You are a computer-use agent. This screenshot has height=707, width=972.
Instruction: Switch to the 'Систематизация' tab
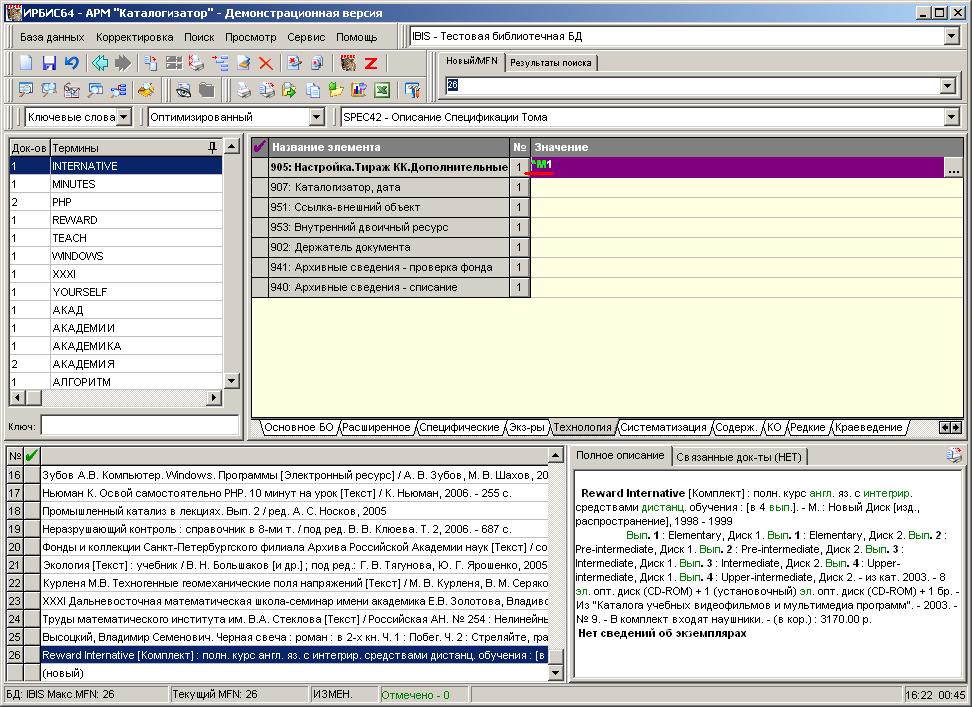tap(662, 427)
